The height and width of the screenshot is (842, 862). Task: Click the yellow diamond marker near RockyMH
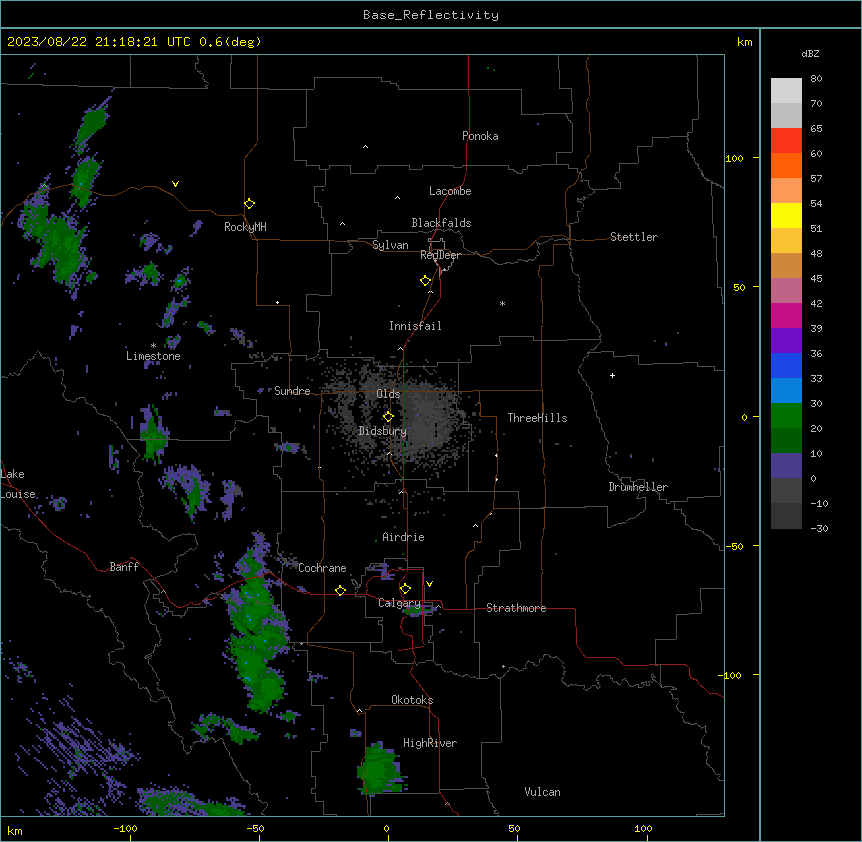tap(249, 203)
